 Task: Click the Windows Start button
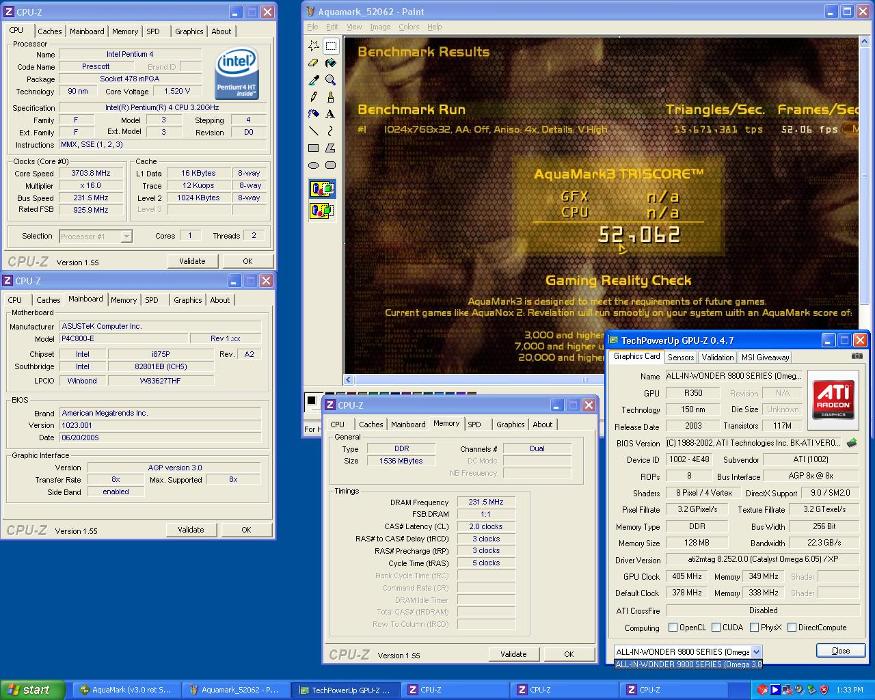pyautogui.click(x=32, y=690)
